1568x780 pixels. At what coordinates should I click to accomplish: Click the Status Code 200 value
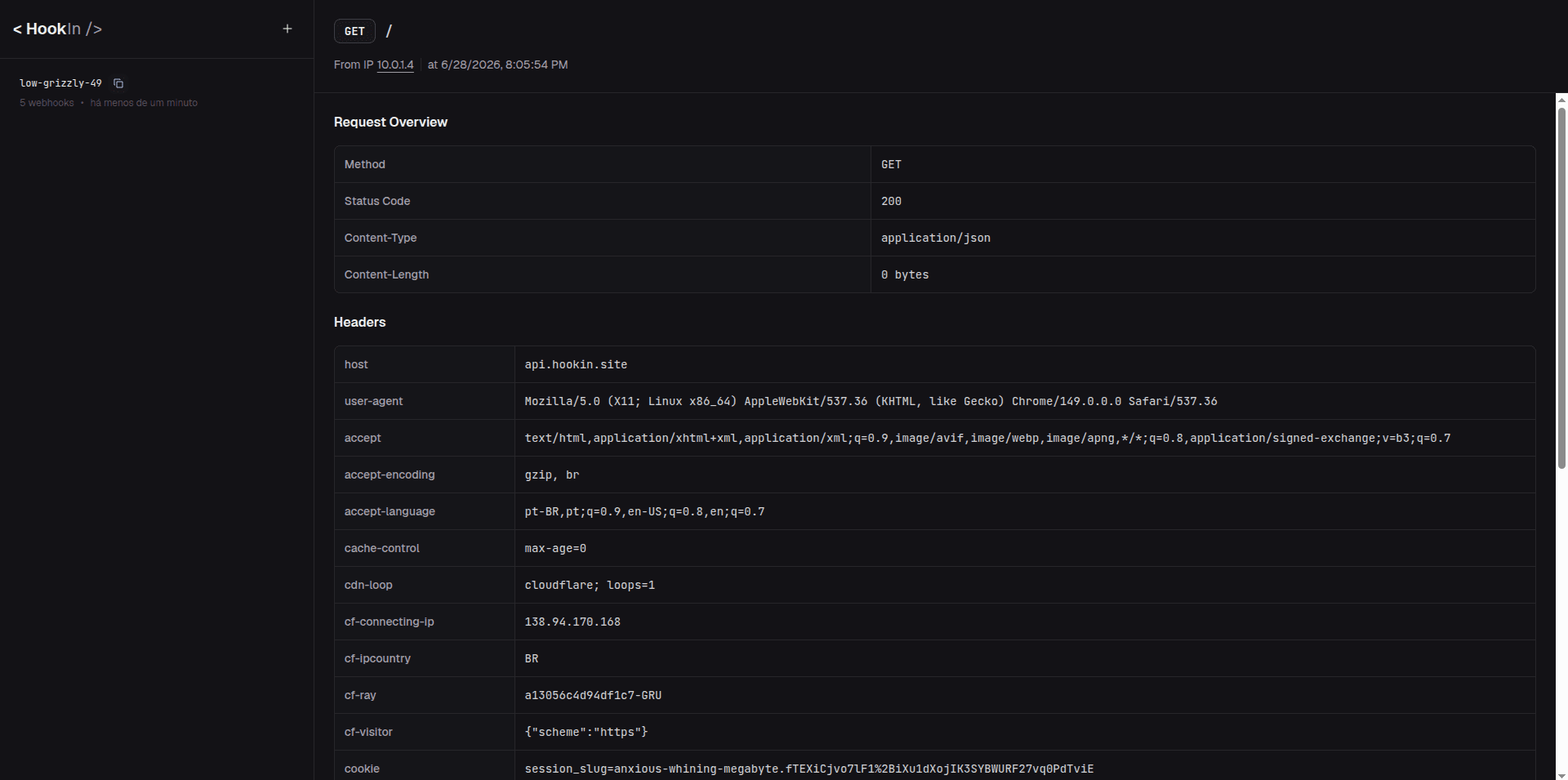pyautogui.click(x=891, y=201)
